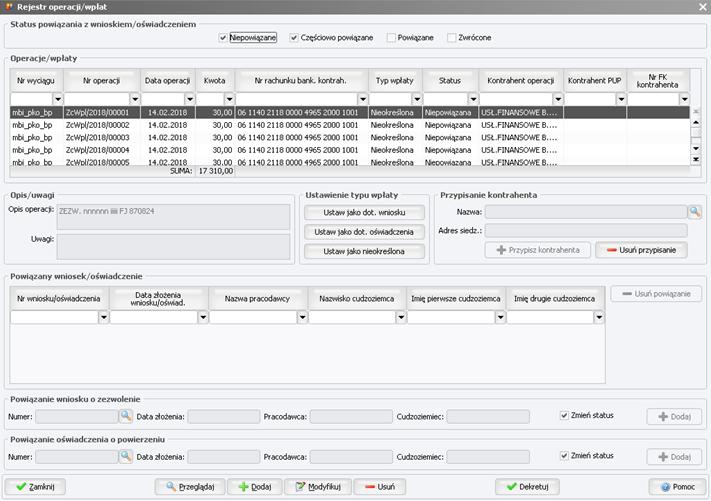Open the Nazwa pracodawcy filter dropdown
This screenshot has width=711, height=501.
pyautogui.click(x=302, y=317)
